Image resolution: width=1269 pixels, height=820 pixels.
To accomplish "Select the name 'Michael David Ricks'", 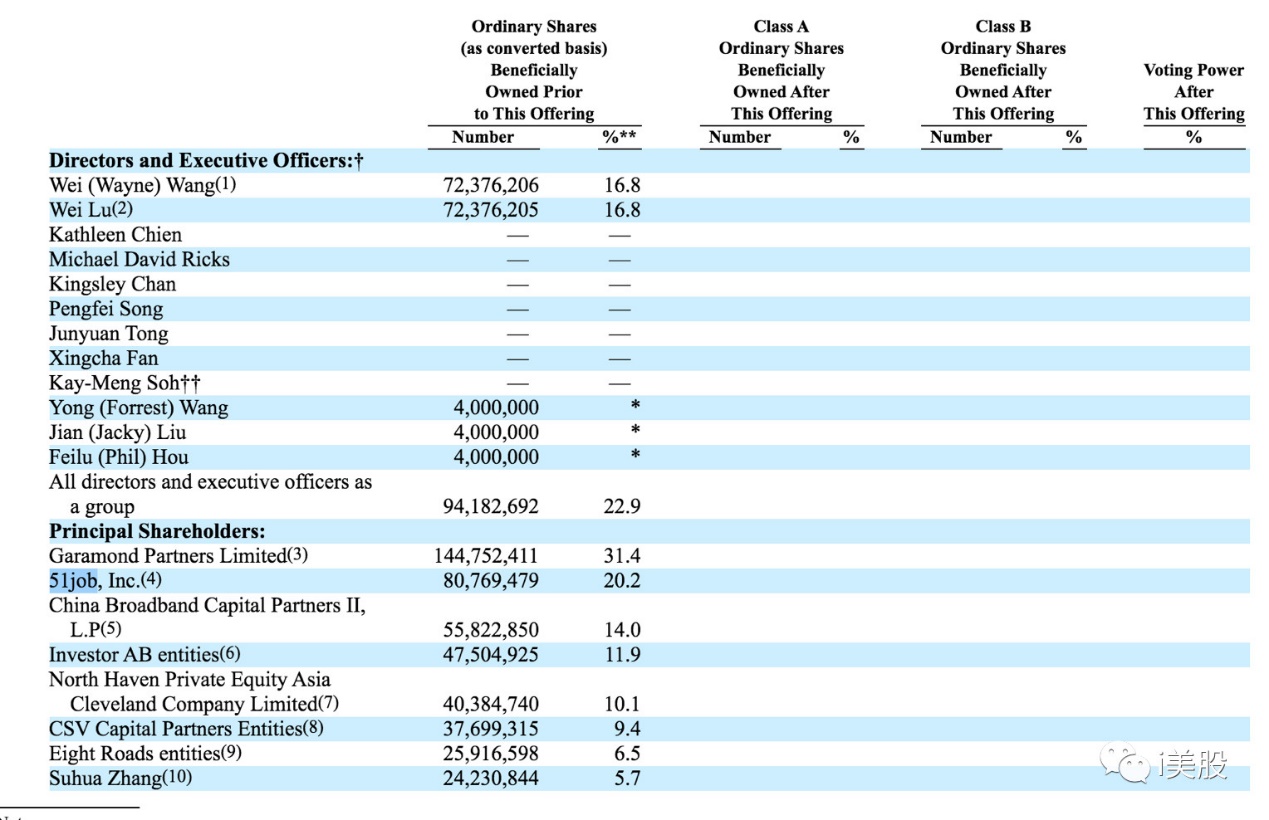I will [x=139, y=260].
